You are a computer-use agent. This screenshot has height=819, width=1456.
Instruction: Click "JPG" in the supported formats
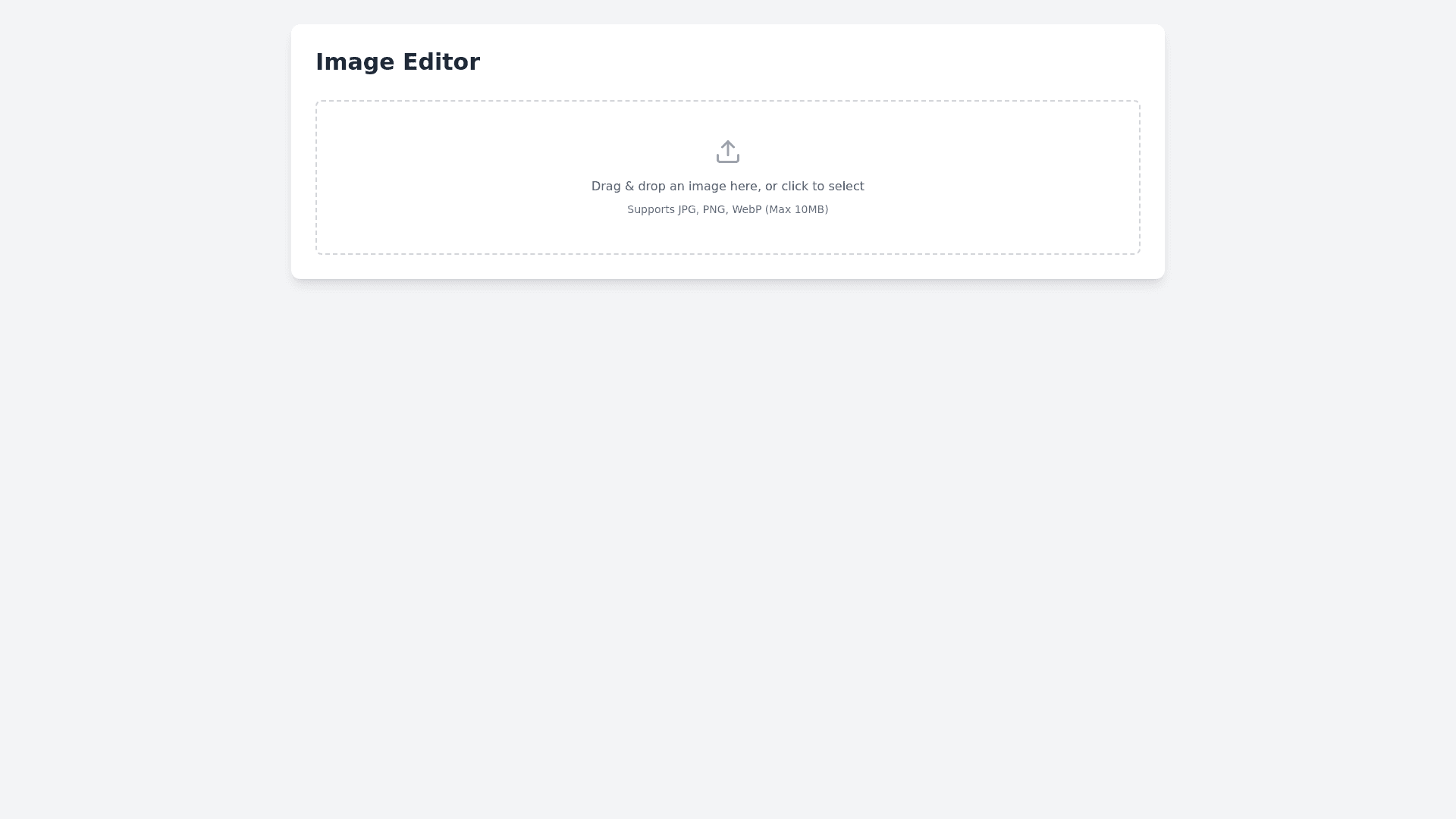pos(687,209)
